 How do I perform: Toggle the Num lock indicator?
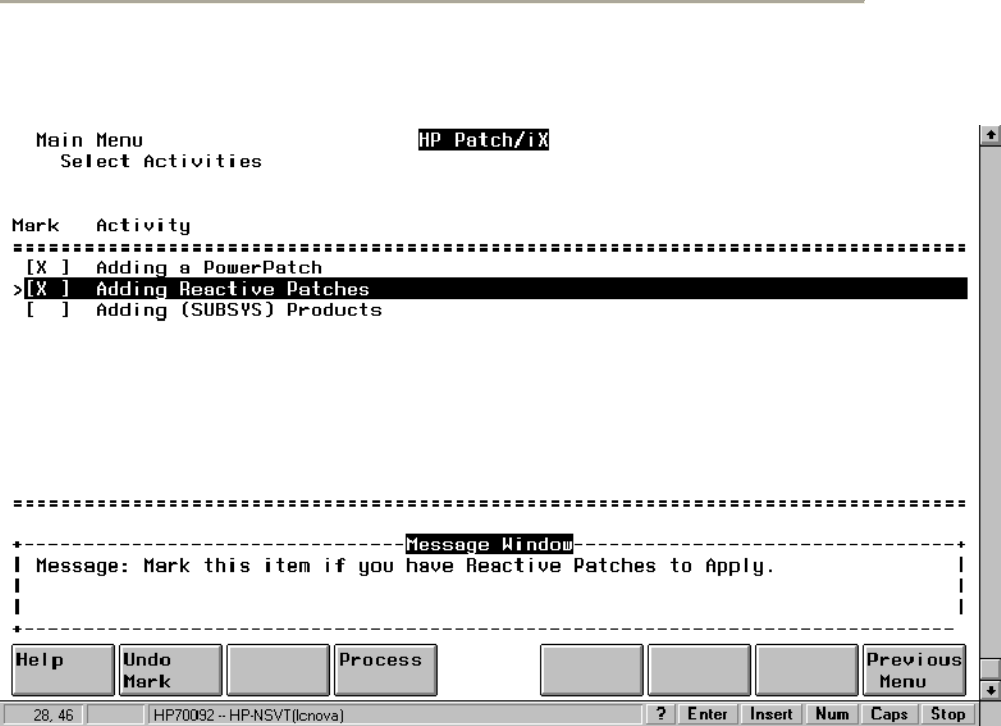pyautogui.click(x=832, y=714)
